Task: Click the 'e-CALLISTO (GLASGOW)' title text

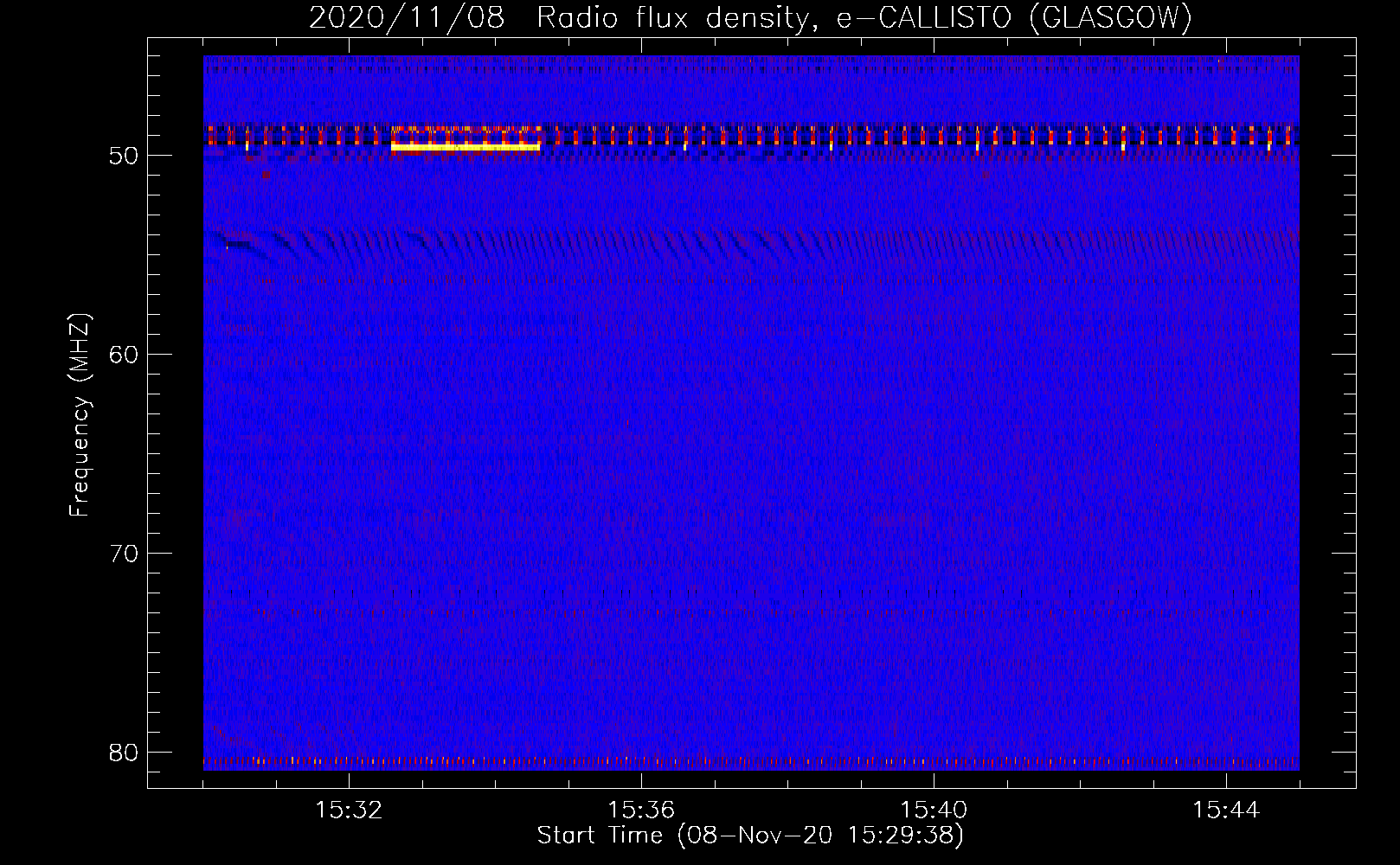Action: tap(1014, 18)
